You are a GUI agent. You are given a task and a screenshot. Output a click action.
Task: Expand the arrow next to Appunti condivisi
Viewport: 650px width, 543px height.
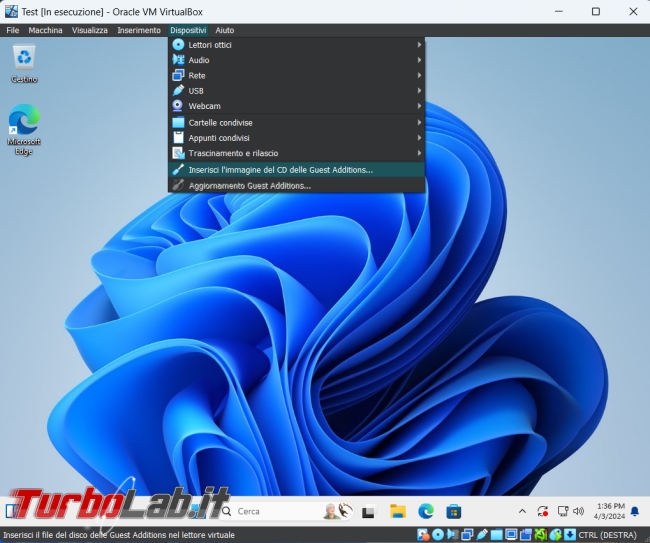click(420, 138)
